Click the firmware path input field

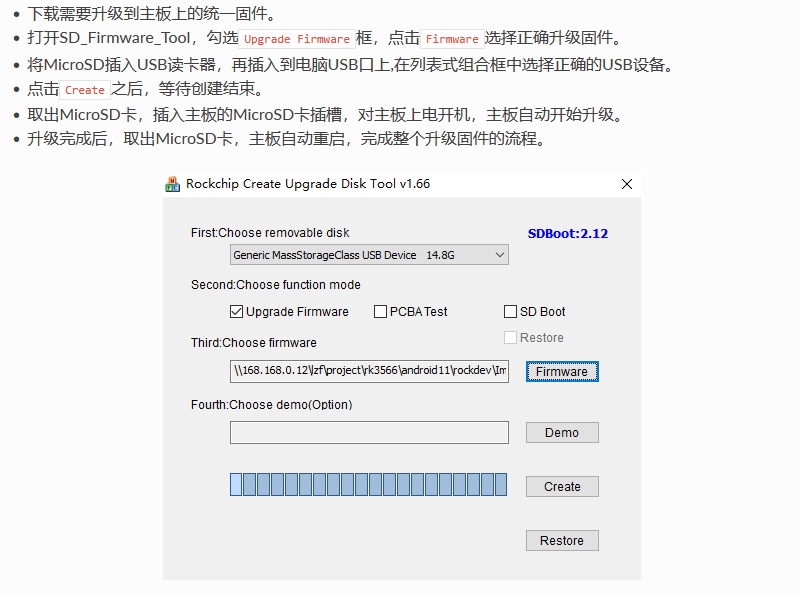pos(369,371)
